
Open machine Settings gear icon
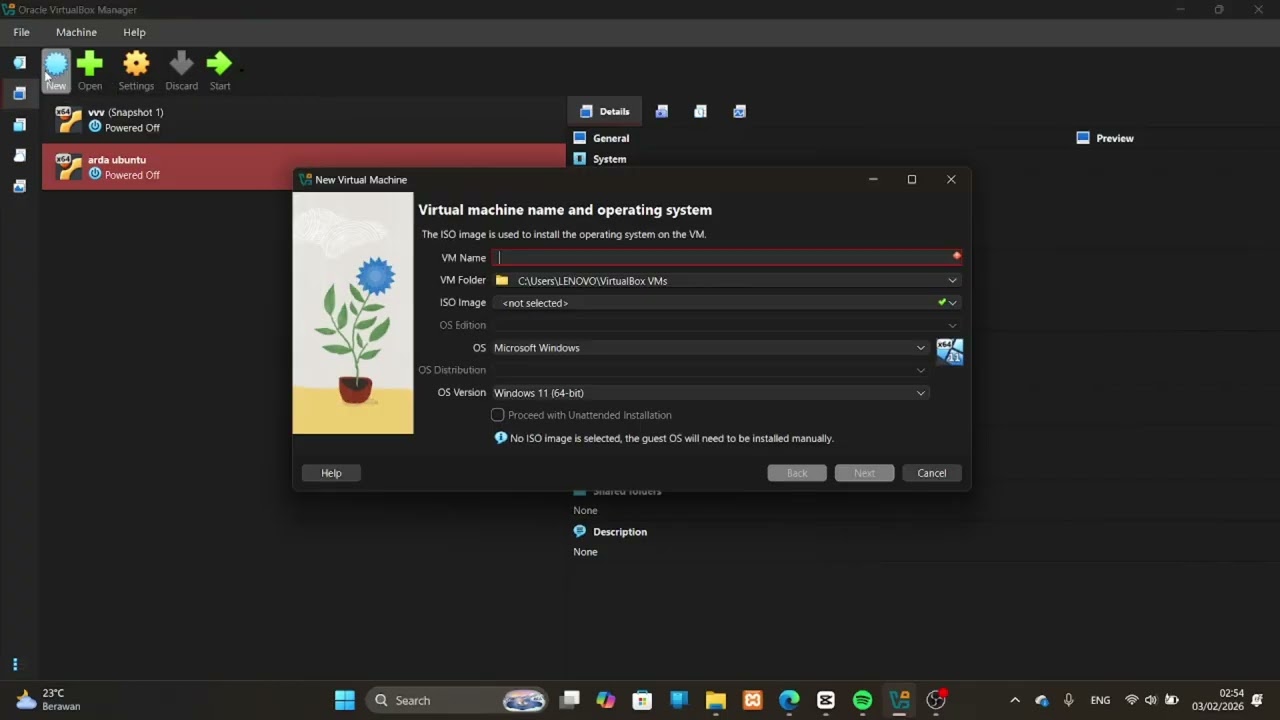(136, 71)
